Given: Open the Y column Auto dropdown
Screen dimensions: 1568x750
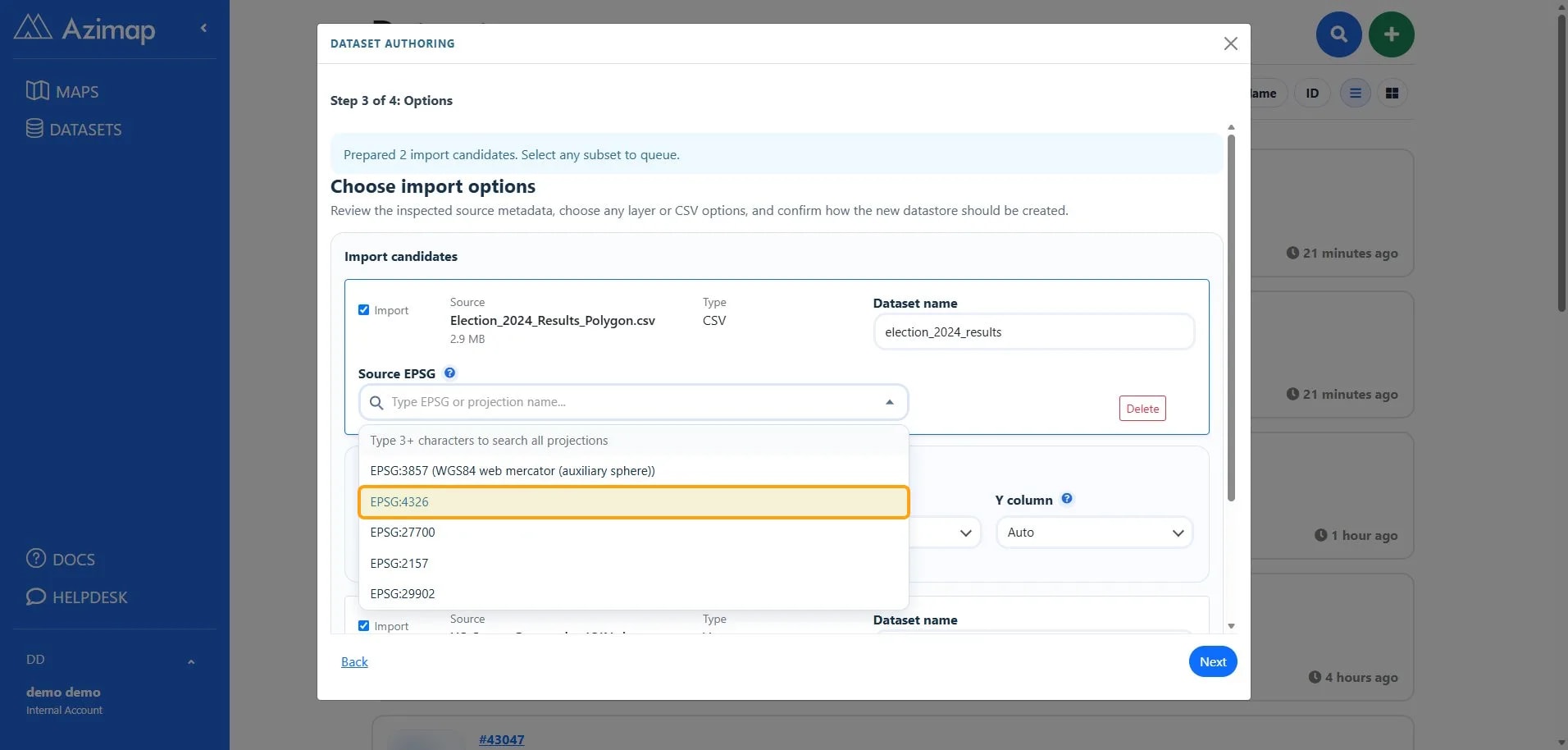Looking at the screenshot, I should (x=1094, y=533).
